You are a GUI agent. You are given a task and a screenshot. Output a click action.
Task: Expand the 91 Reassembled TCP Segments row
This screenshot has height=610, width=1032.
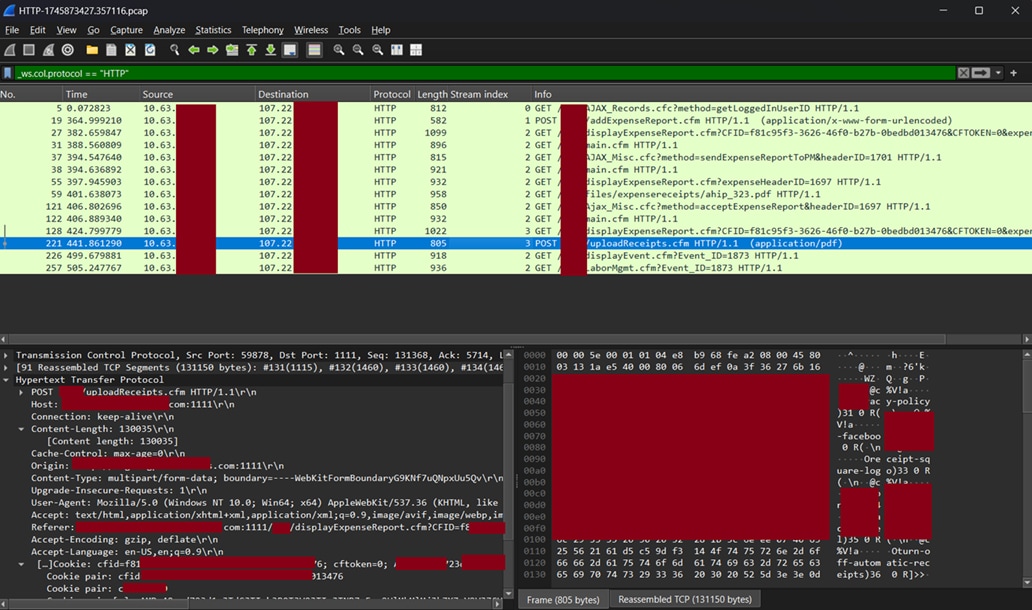pyautogui.click(x=6, y=367)
